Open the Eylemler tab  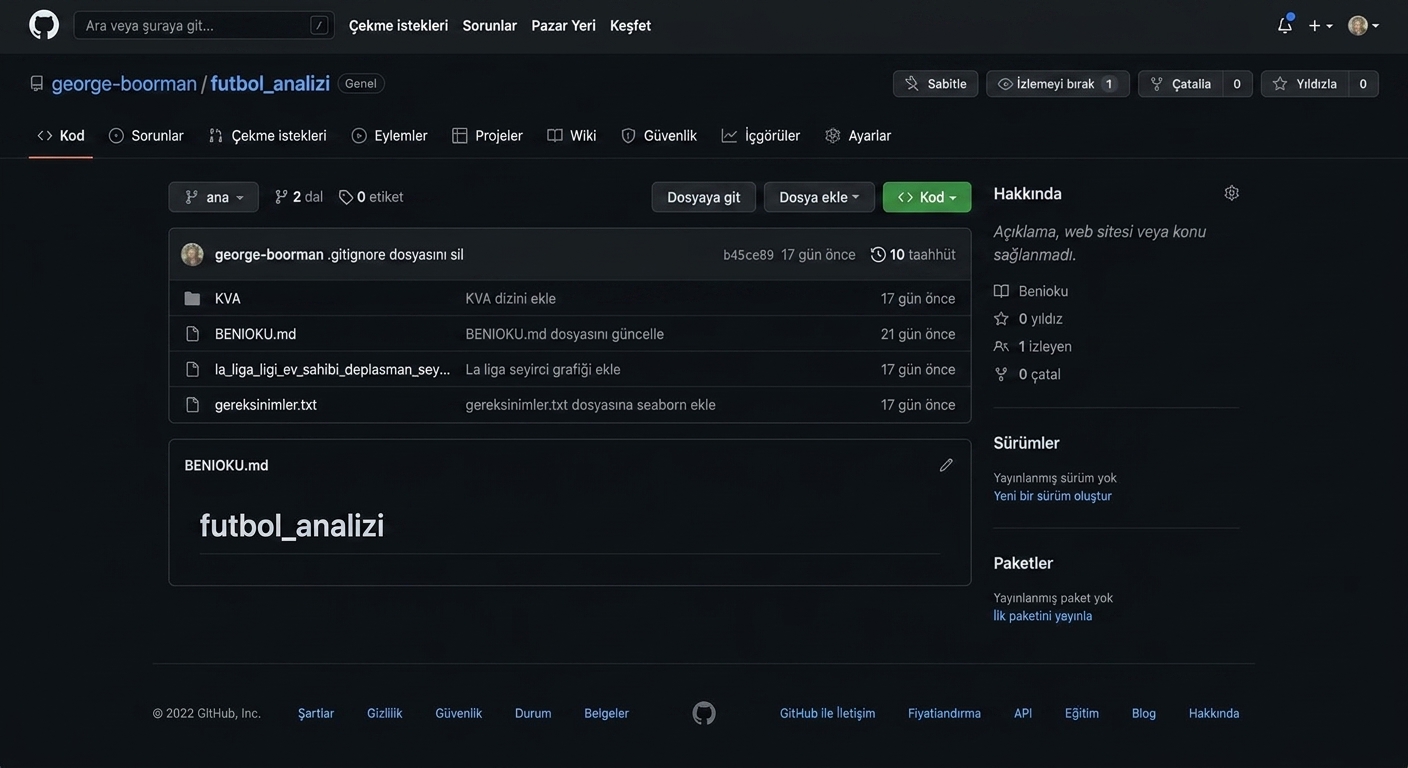390,135
